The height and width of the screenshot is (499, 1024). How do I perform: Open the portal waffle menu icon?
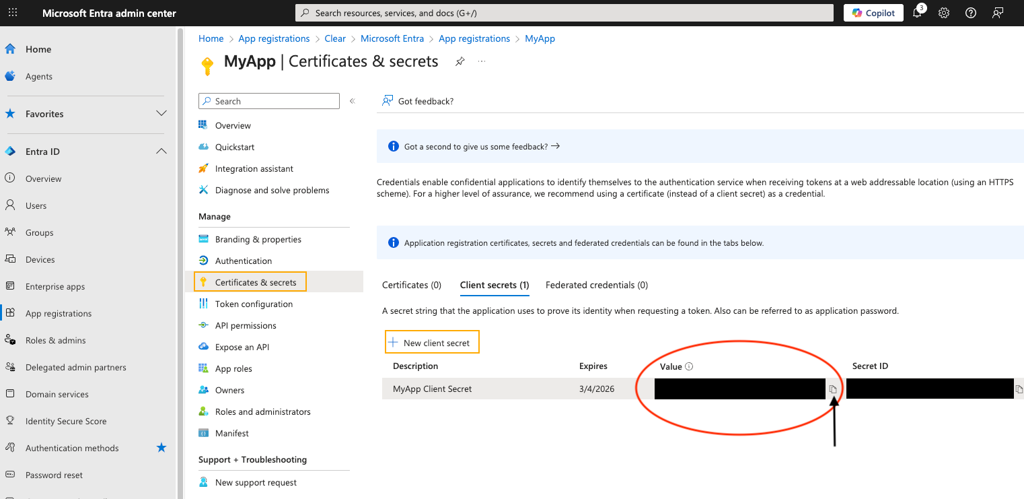pos(13,13)
